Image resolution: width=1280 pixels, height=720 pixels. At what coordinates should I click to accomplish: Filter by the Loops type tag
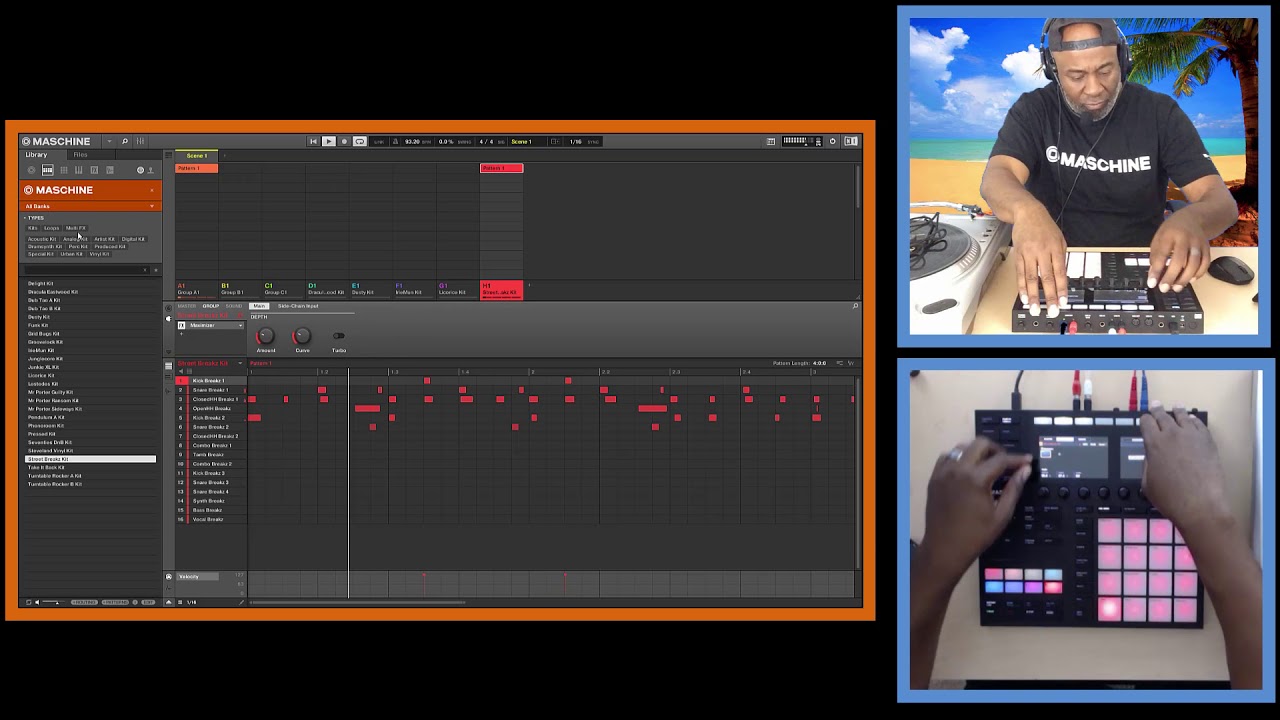pos(52,228)
